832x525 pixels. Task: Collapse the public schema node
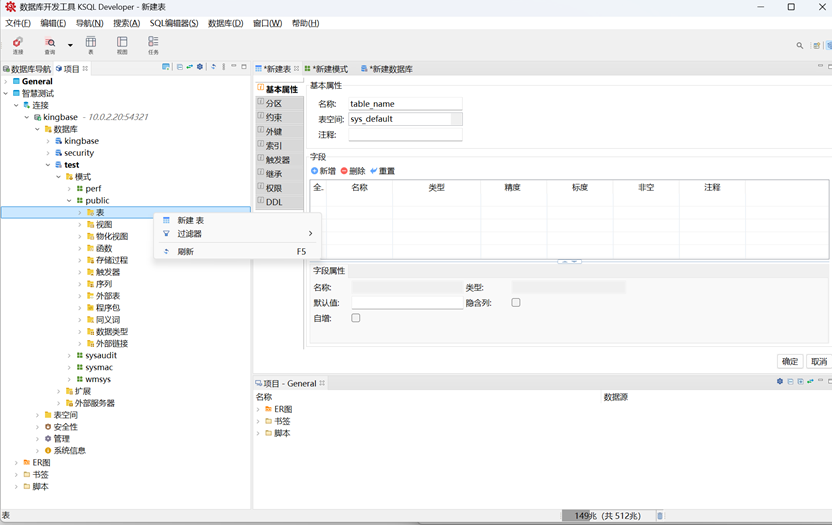(69, 200)
